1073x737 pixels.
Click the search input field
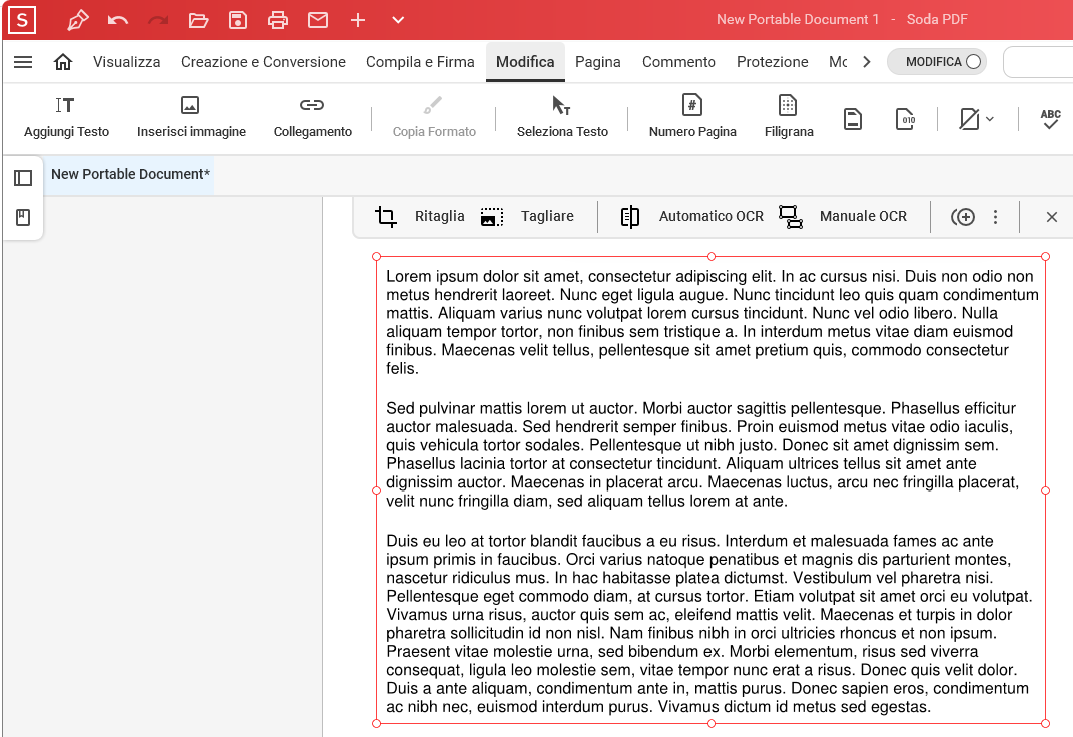pyautogui.click(x=1038, y=62)
